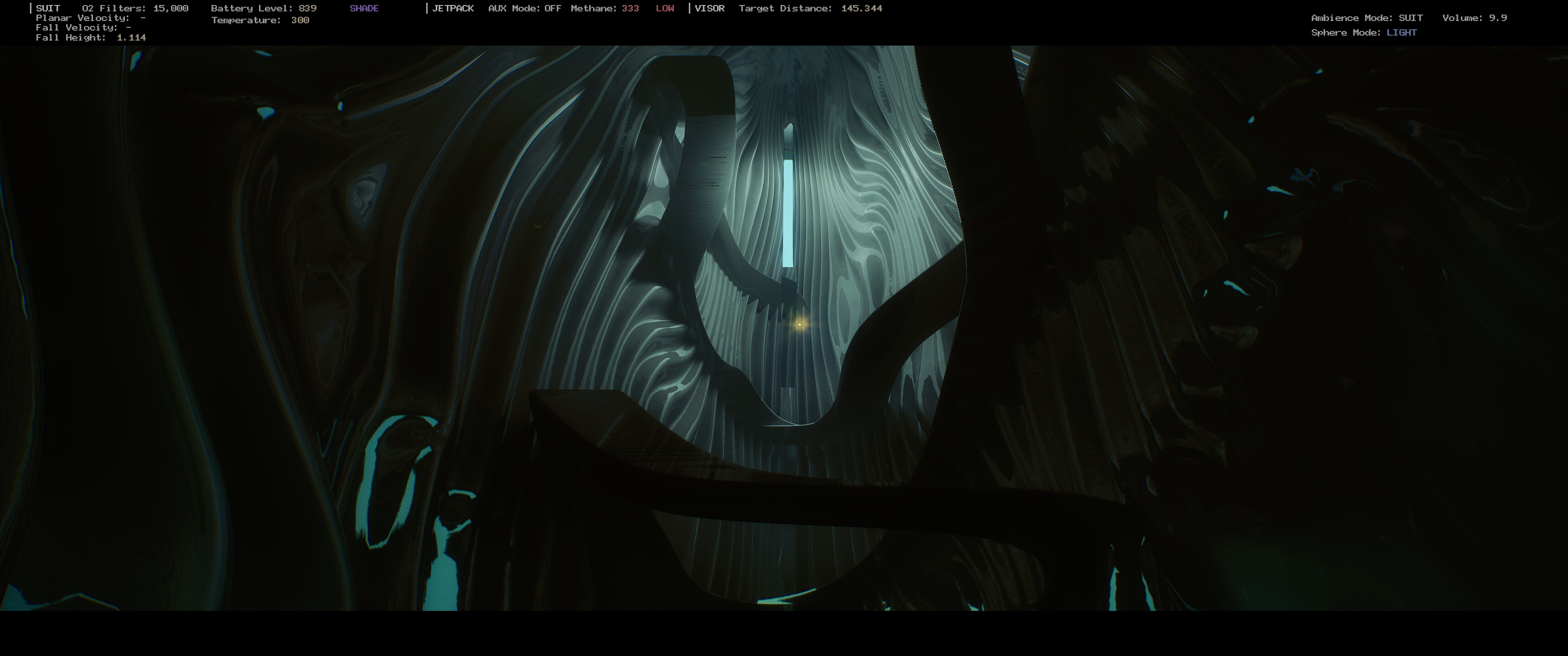Click the Fall Height value 1.114
Image resolution: width=1568 pixels, height=656 pixels.
[x=131, y=37]
